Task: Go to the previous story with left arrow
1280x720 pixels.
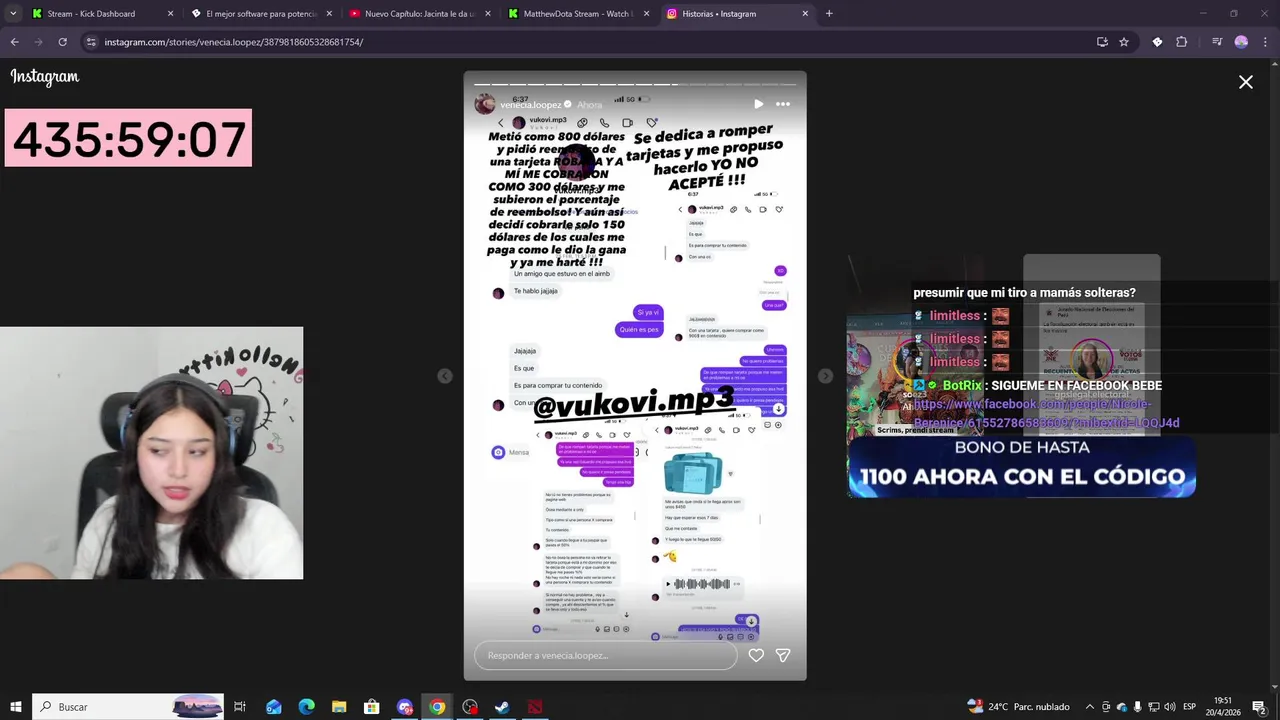Action: pos(445,376)
